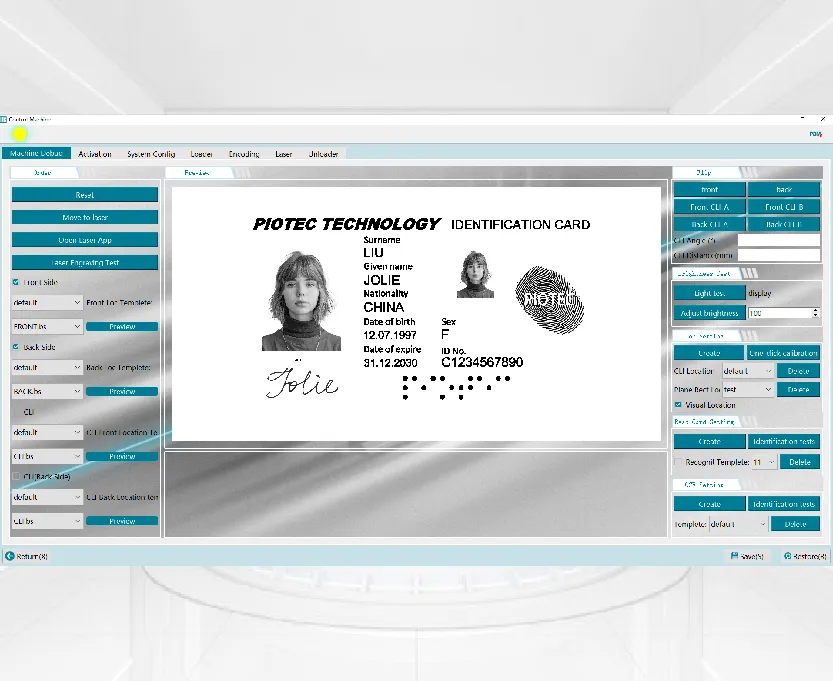Click the Save floppy-disk icon
This screenshot has width=833, height=681.
click(734, 556)
